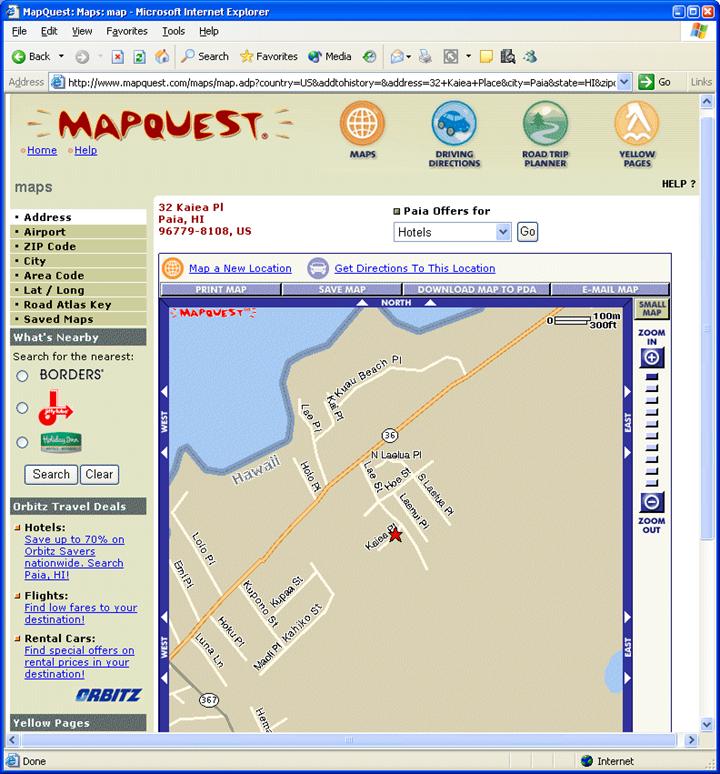Select the Holiday Inn radio button
Viewport: 720px width, 774px height.
point(22,442)
